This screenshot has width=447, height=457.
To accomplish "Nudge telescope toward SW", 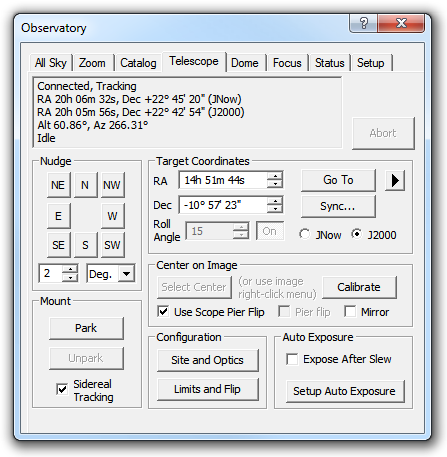I will point(112,245).
